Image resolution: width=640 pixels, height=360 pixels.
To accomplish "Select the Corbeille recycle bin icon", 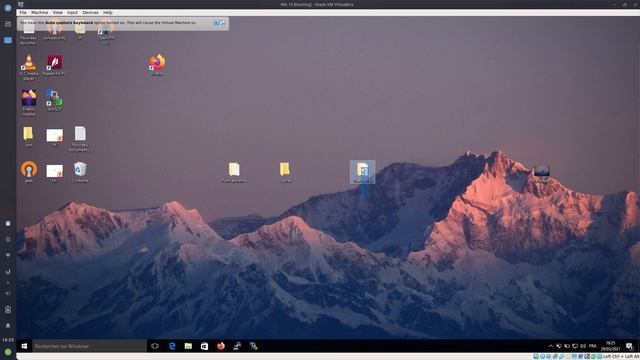I will click(x=80, y=172).
